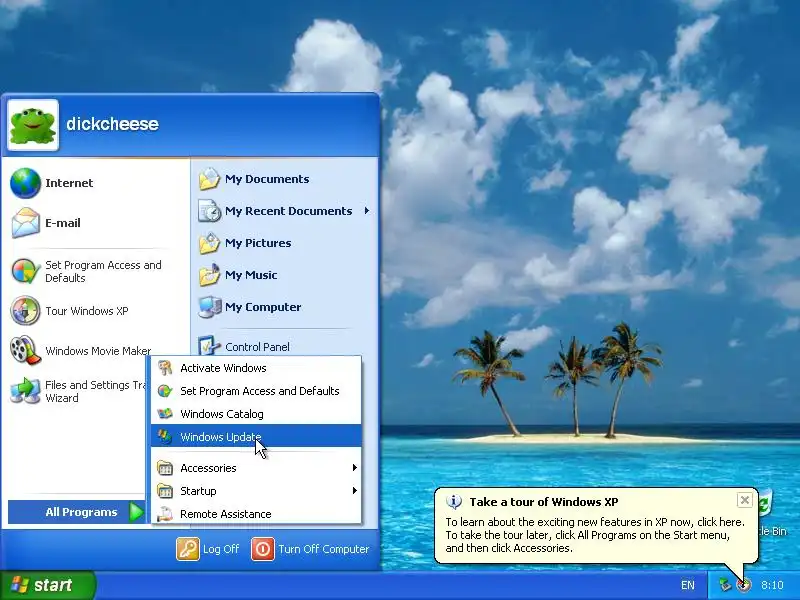Click the green All Programs arrow
This screenshot has width=800, height=600.
pos(136,512)
